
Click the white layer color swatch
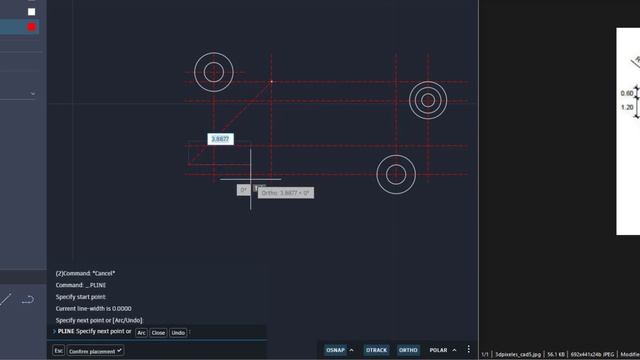click(x=31, y=12)
